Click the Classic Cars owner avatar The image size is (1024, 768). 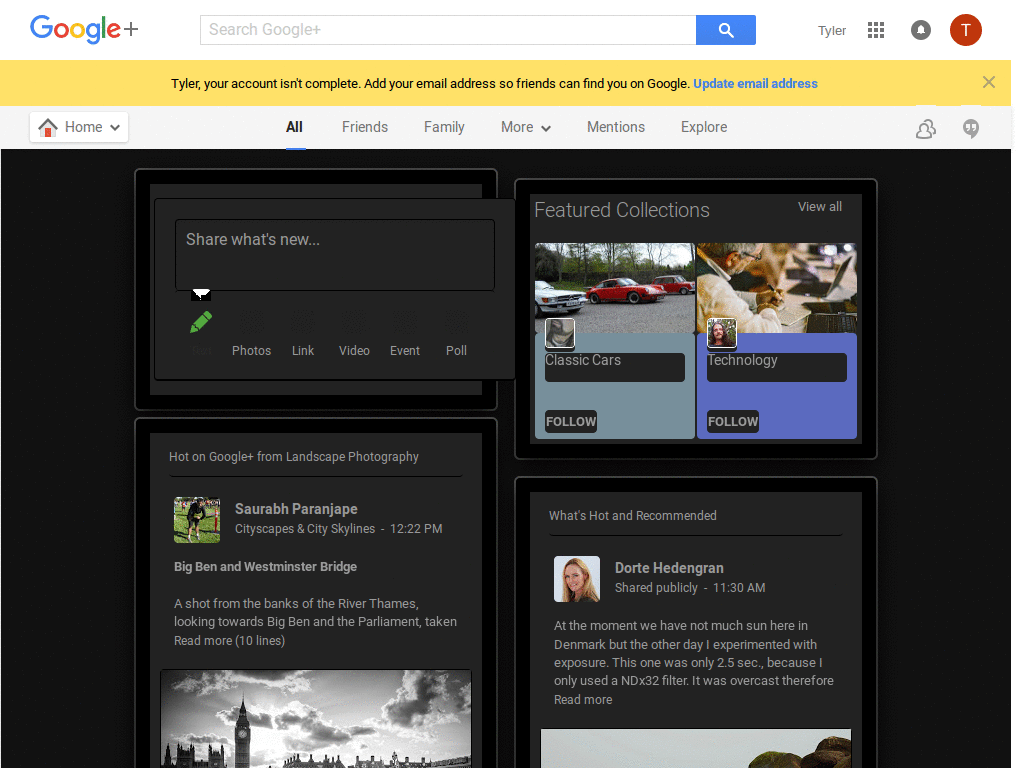click(560, 333)
